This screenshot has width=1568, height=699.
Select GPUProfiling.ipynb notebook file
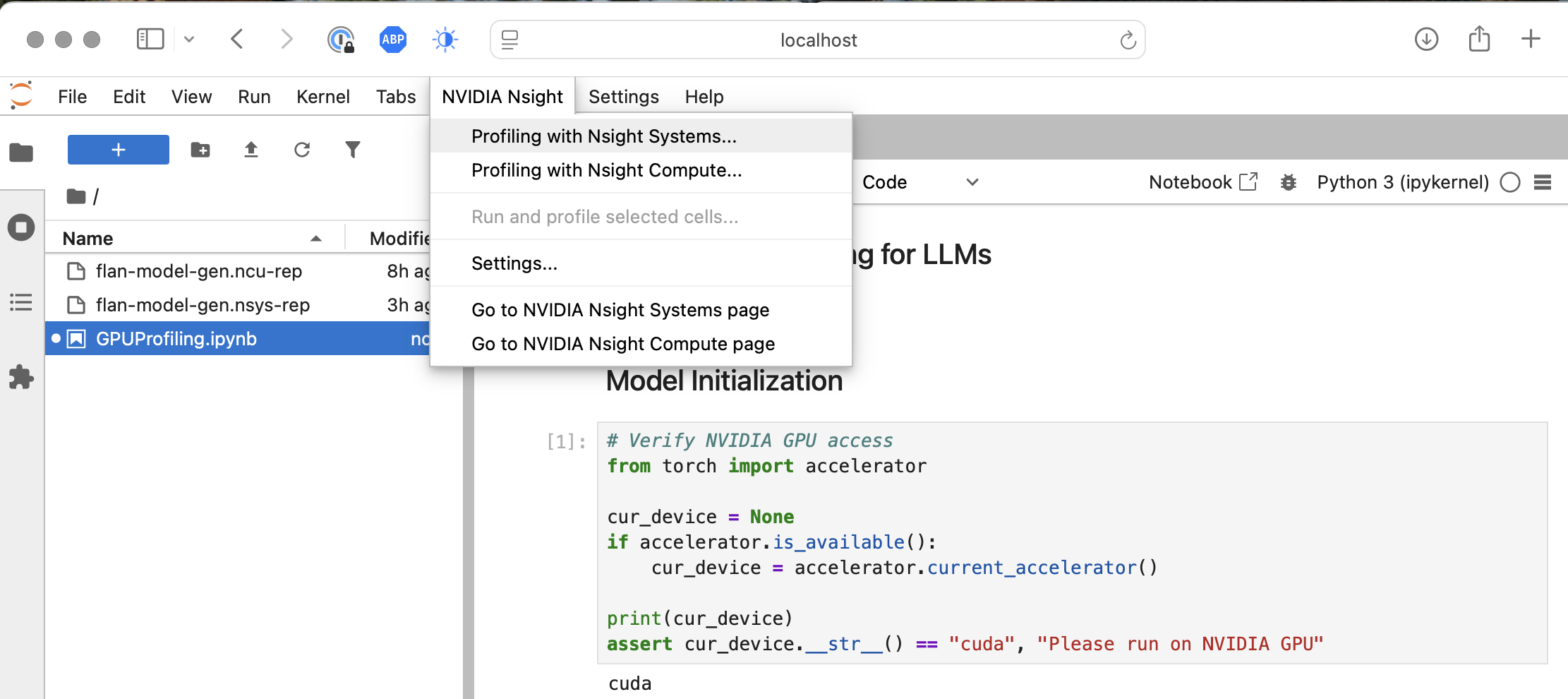[239, 339]
